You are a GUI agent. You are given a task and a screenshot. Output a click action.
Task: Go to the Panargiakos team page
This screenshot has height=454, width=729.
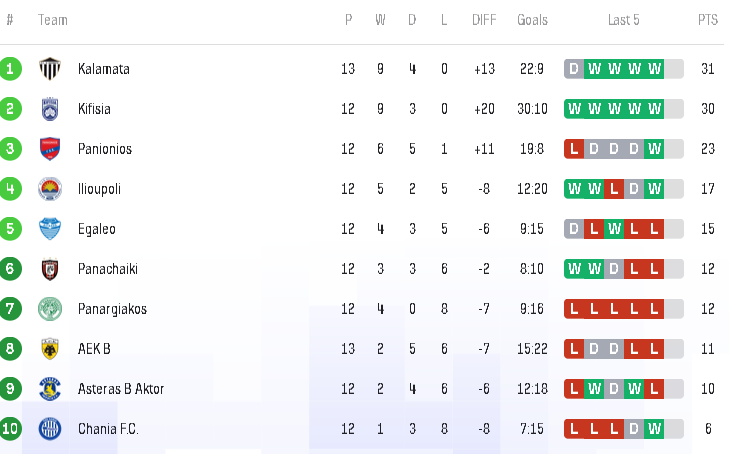[112, 309]
